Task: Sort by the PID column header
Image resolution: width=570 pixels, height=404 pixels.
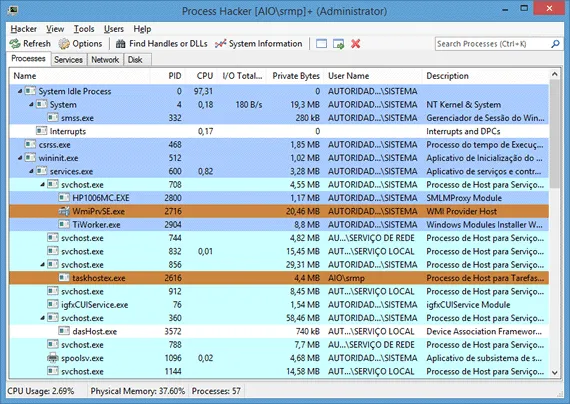Action: tap(168, 76)
